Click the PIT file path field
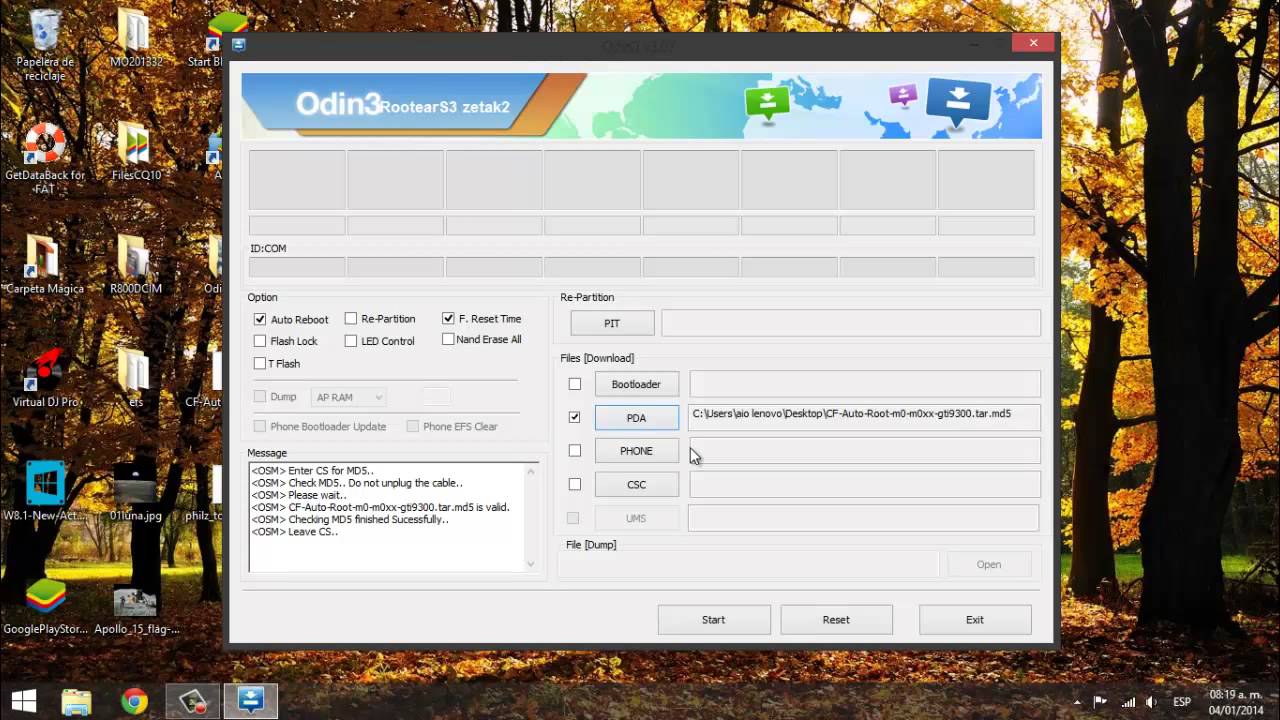This screenshot has width=1280, height=720. click(x=851, y=323)
